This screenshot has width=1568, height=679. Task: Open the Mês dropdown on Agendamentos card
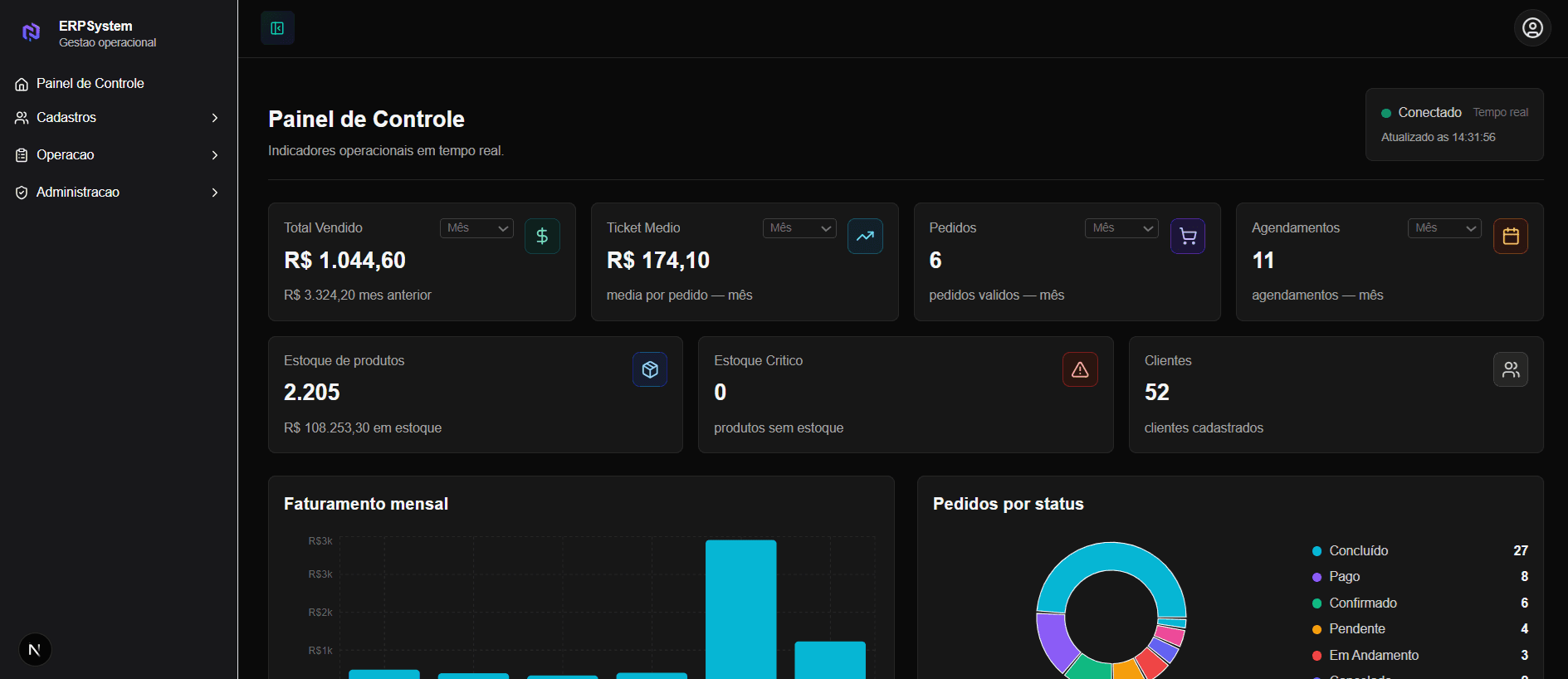pyautogui.click(x=1444, y=228)
